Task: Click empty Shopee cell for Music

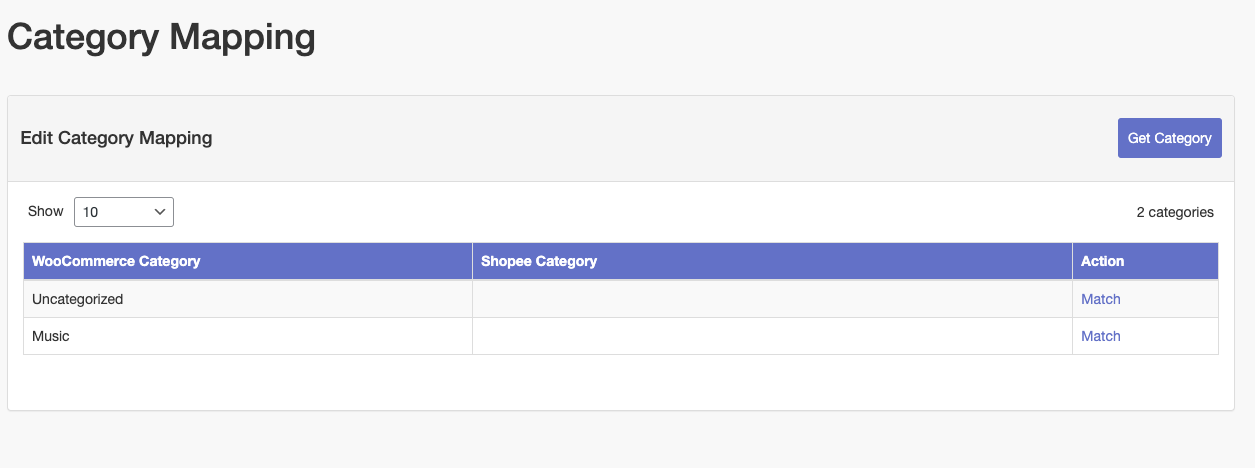Action: point(772,336)
